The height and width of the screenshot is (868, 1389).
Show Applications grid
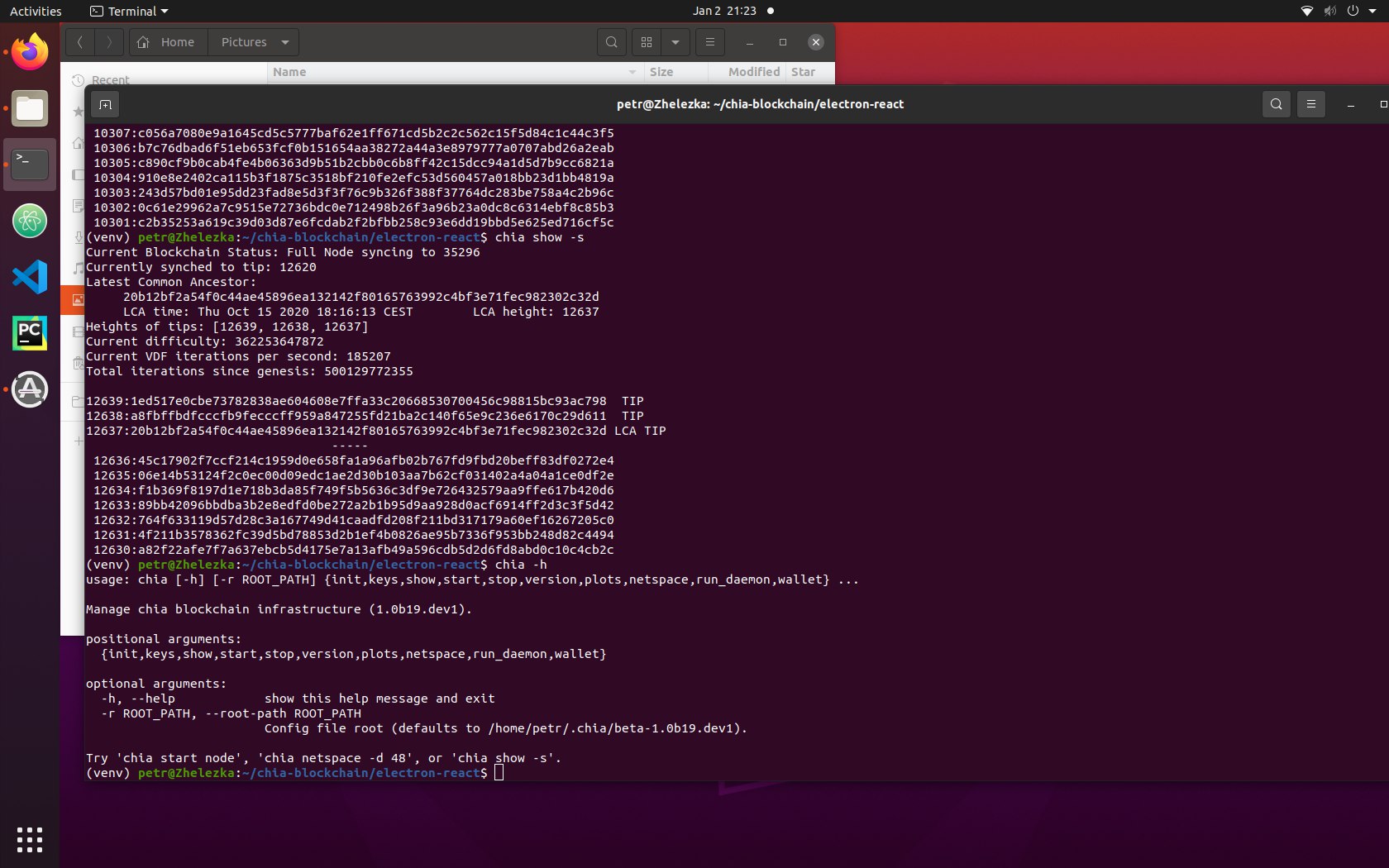coord(30,839)
